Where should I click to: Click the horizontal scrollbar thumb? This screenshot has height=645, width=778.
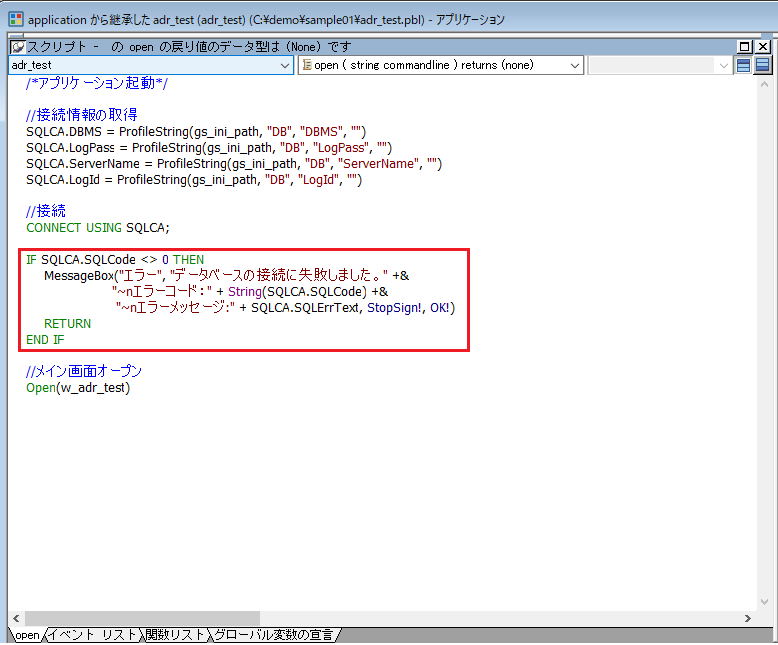pos(140,619)
